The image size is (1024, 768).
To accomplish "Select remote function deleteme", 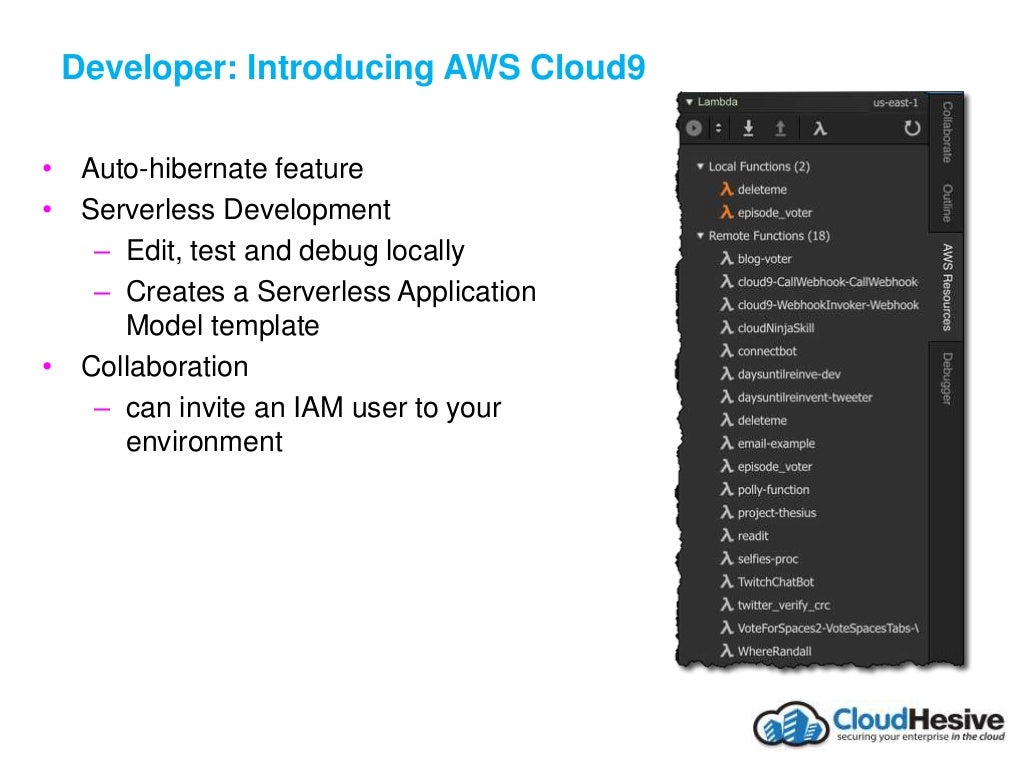I will click(x=762, y=421).
